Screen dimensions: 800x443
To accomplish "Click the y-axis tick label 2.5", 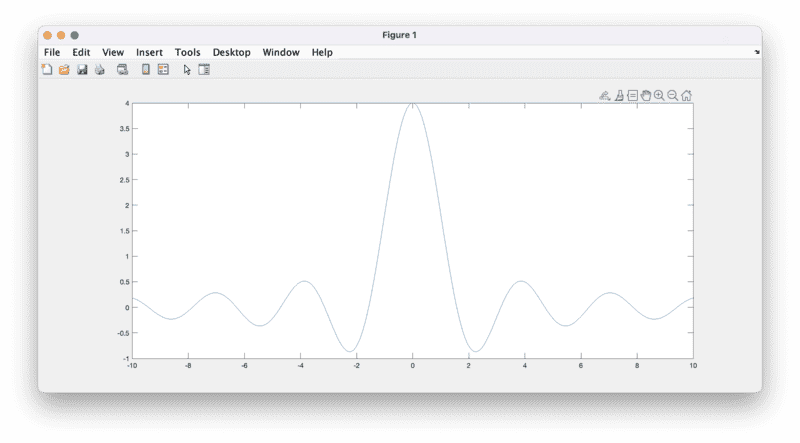I will point(124,180).
